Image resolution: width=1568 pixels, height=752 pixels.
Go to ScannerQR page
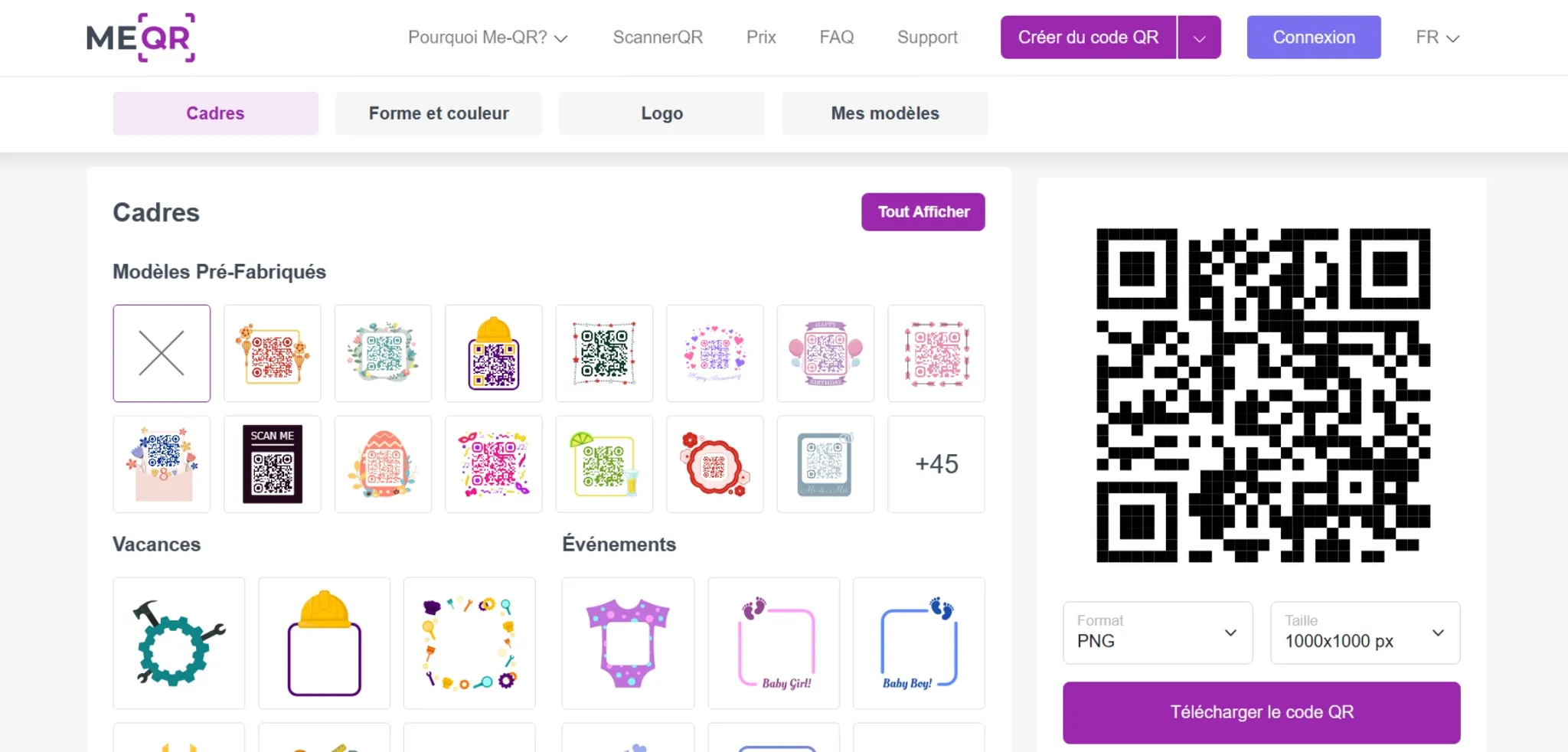pyautogui.click(x=658, y=38)
